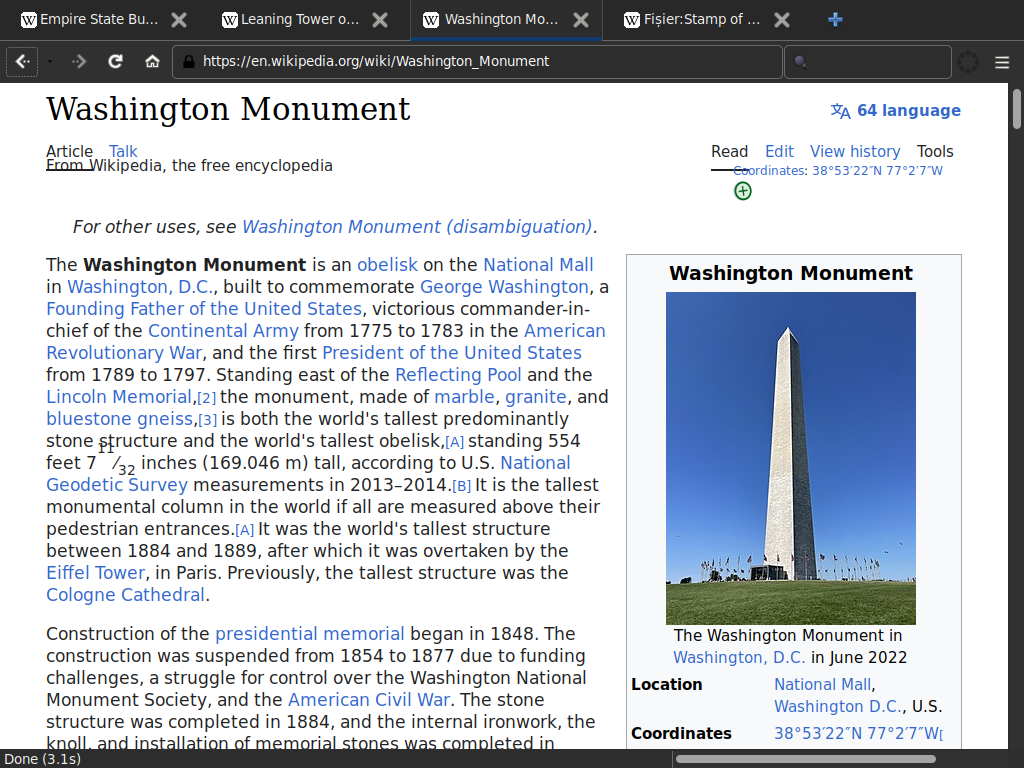Click the forward navigation arrow
Viewport: 1024px width, 768px height.
[x=80, y=61]
